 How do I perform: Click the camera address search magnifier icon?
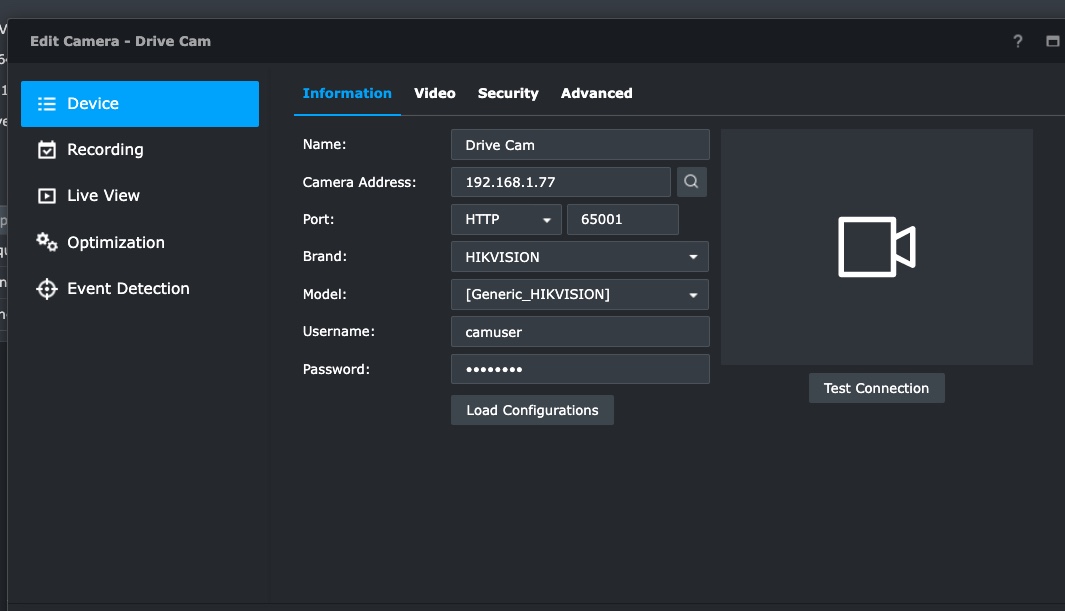click(692, 182)
